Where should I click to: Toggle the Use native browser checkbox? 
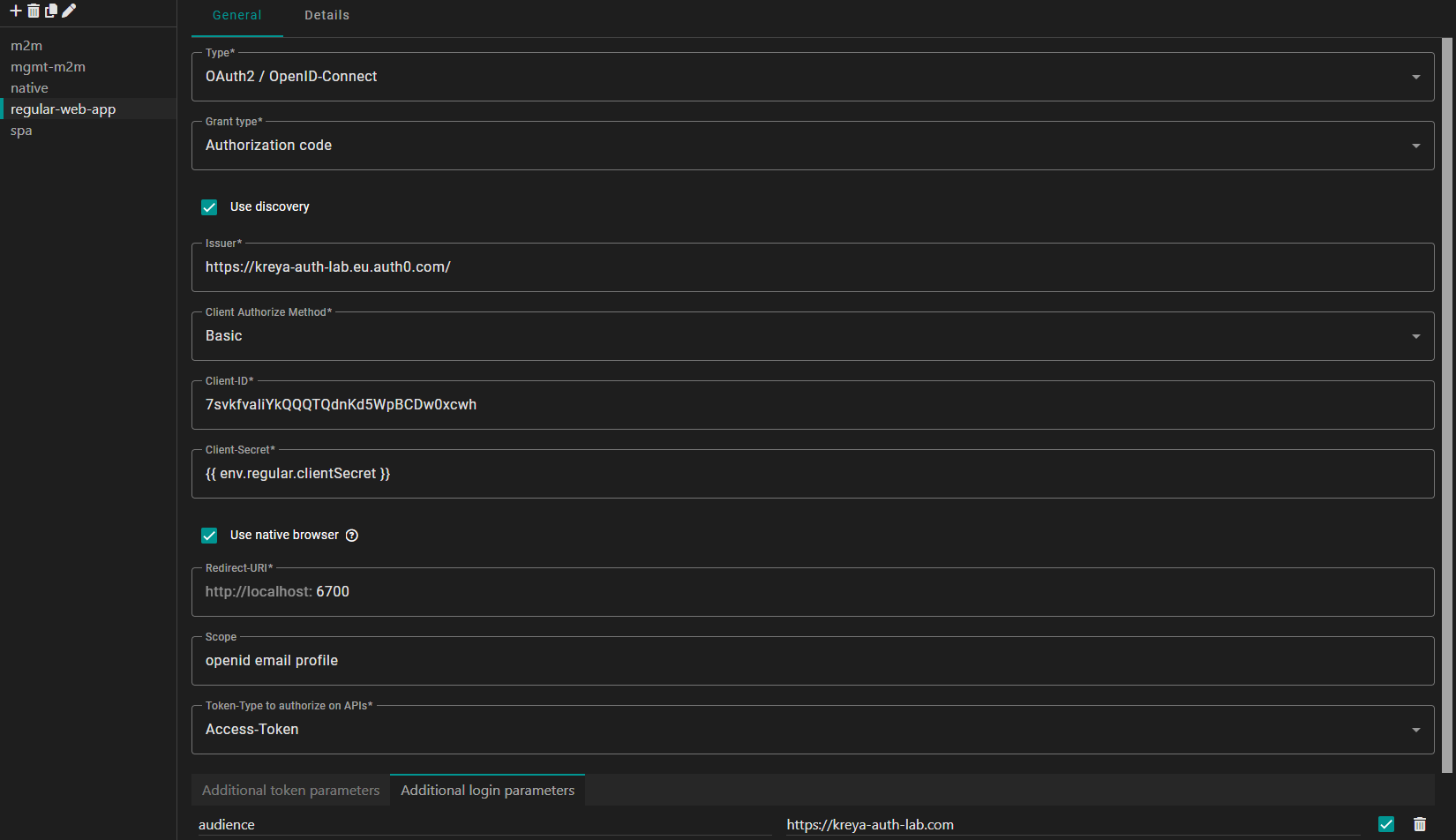click(x=209, y=536)
